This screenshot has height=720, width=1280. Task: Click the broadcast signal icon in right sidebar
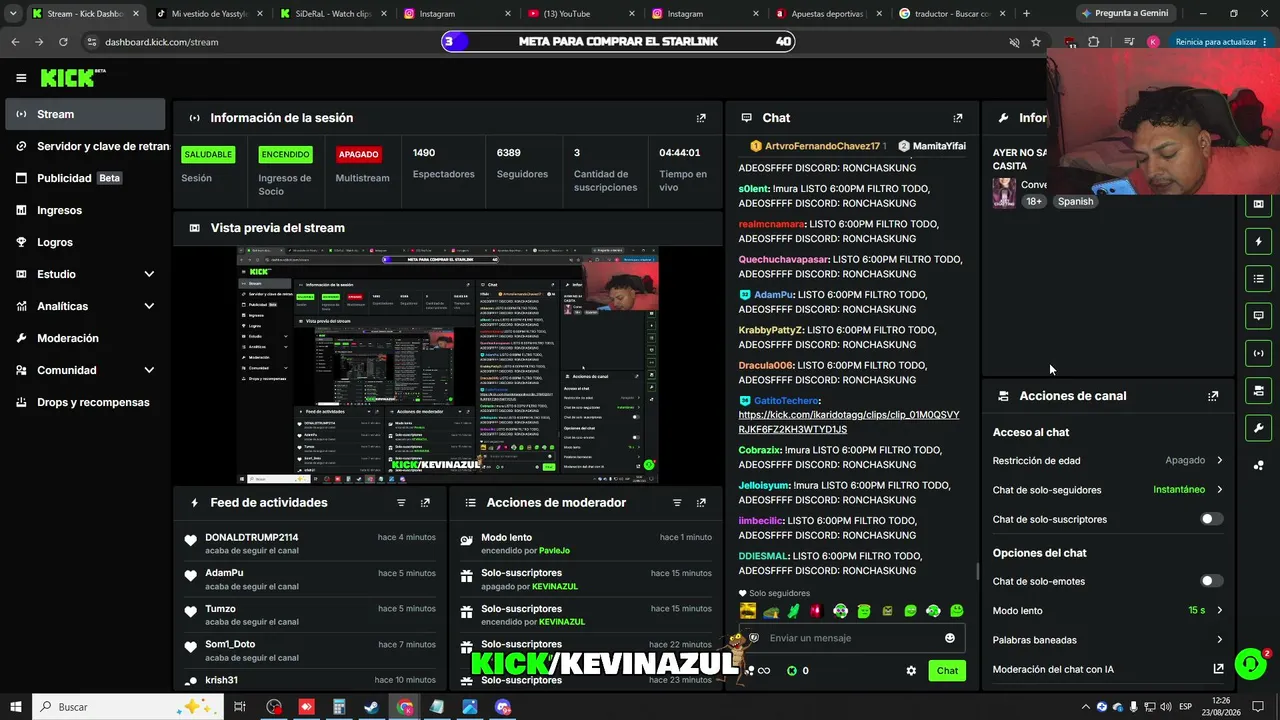coord(1258,353)
